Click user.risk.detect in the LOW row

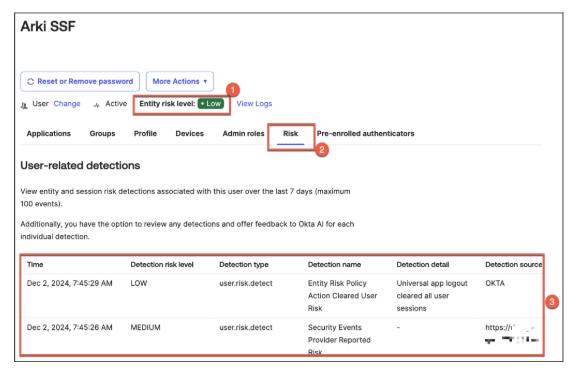[x=246, y=283]
